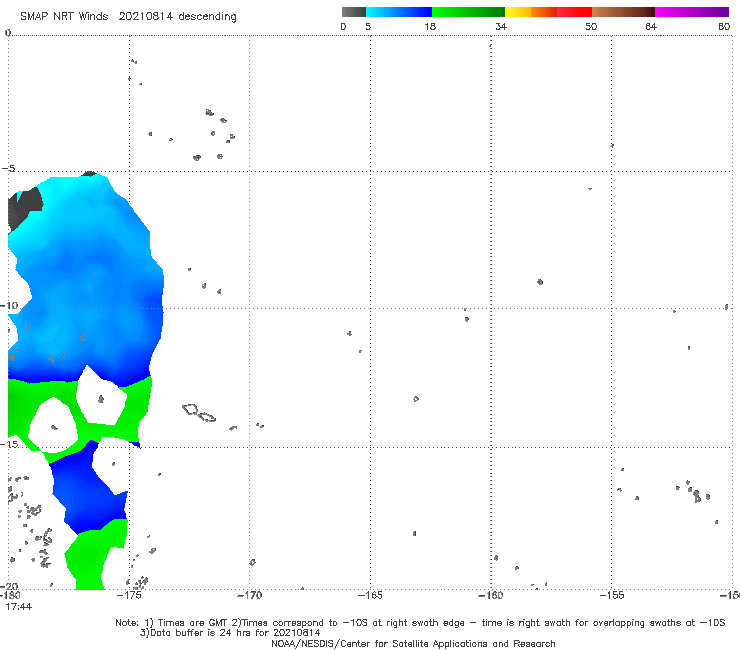Click the colorbar label '34'
740x650 pixels.
coord(501,27)
